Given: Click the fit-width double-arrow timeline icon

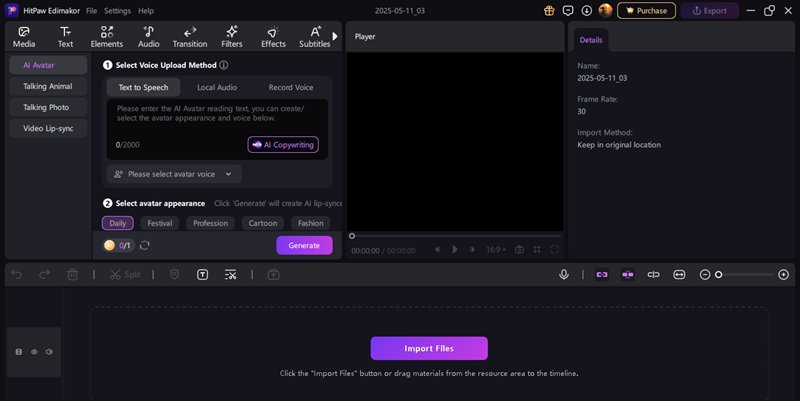Looking at the screenshot, I should pos(679,274).
